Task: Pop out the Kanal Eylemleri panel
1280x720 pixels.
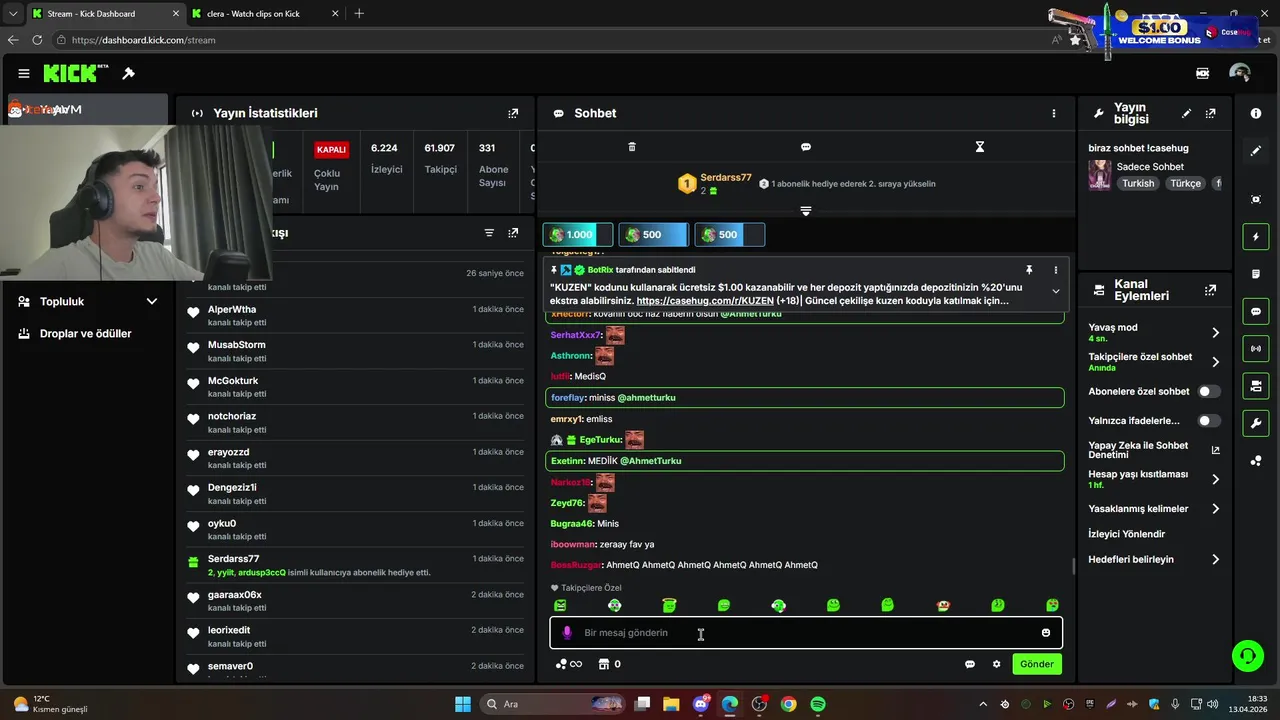Action: [1211, 290]
